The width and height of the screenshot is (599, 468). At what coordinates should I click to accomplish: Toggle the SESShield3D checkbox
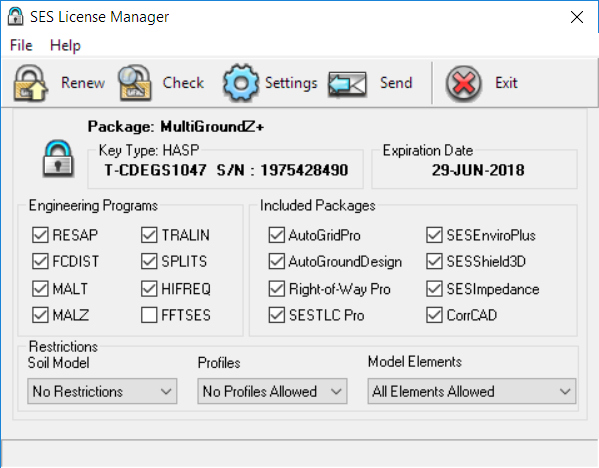[x=434, y=262]
